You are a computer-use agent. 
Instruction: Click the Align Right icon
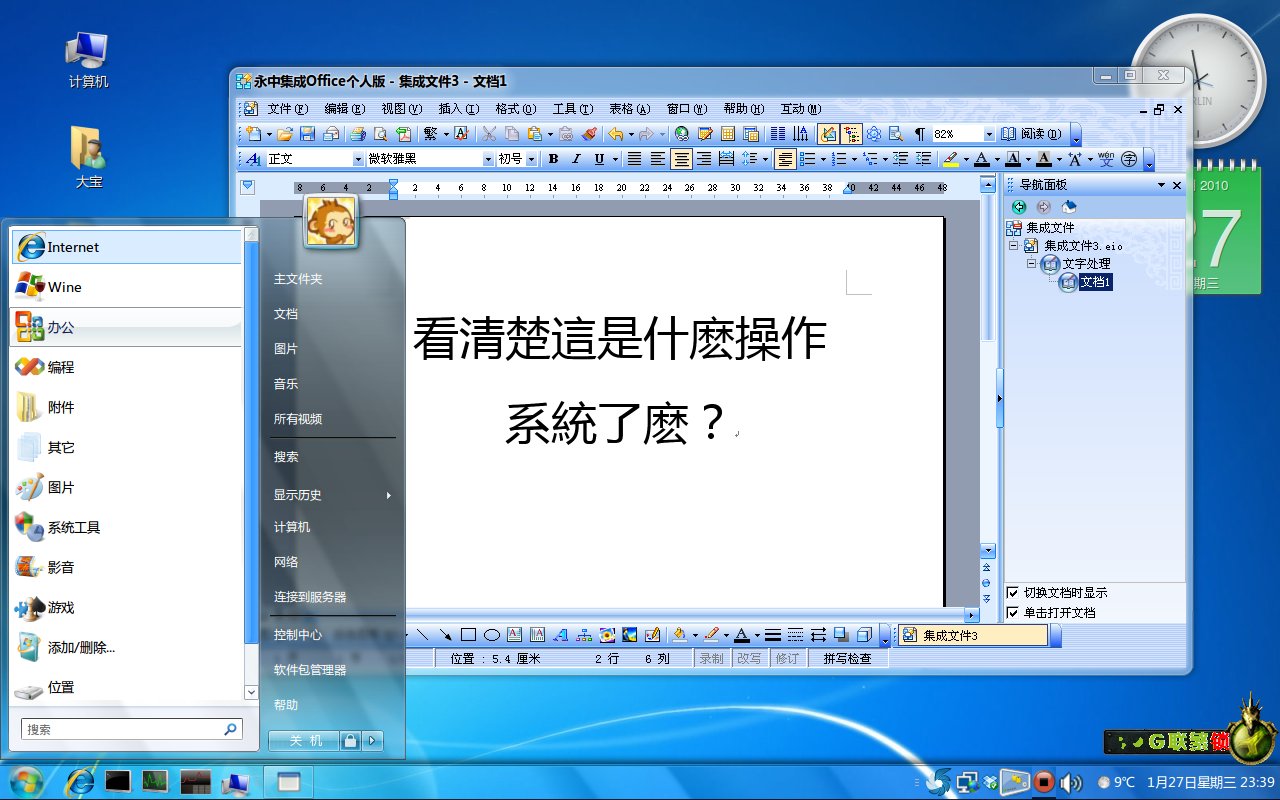703,159
